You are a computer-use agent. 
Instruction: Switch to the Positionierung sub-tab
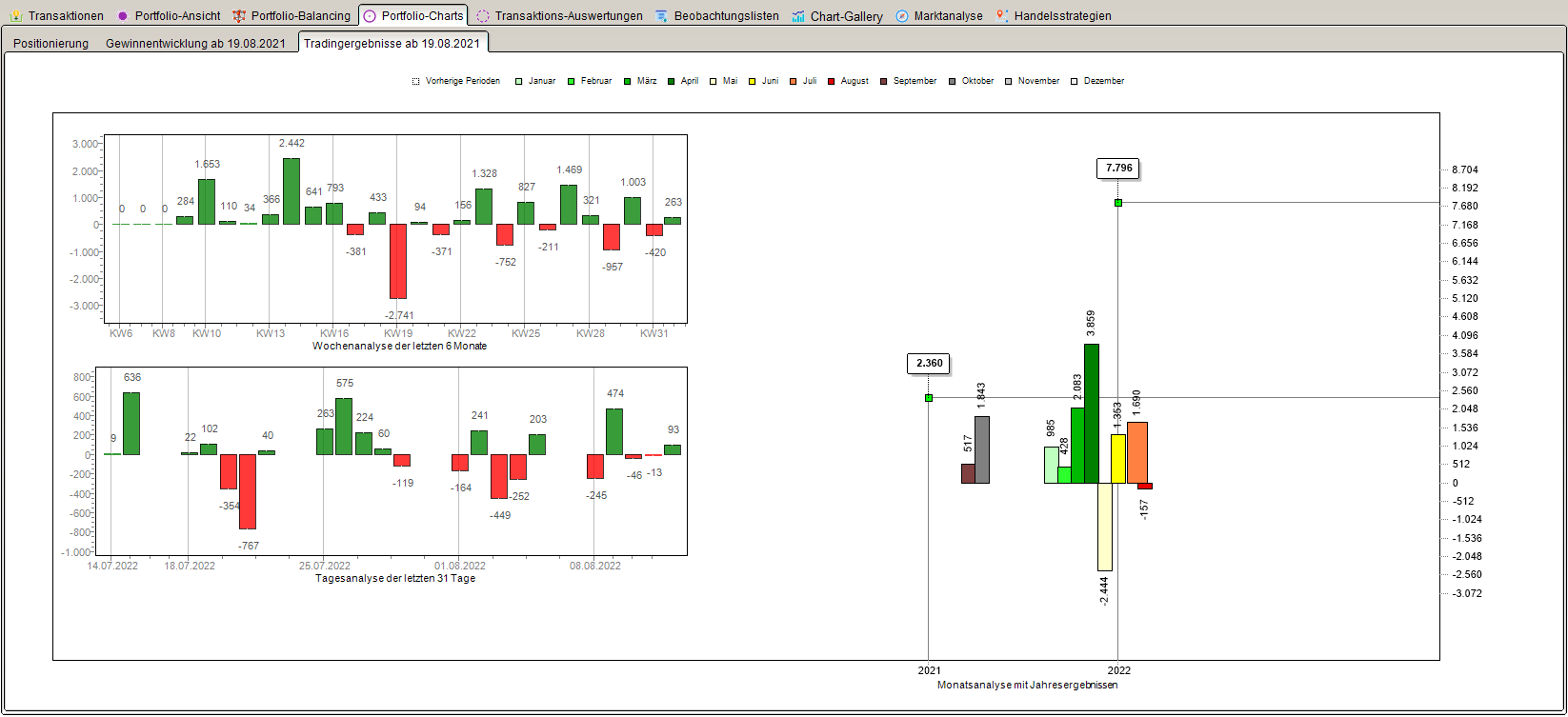click(x=51, y=43)
